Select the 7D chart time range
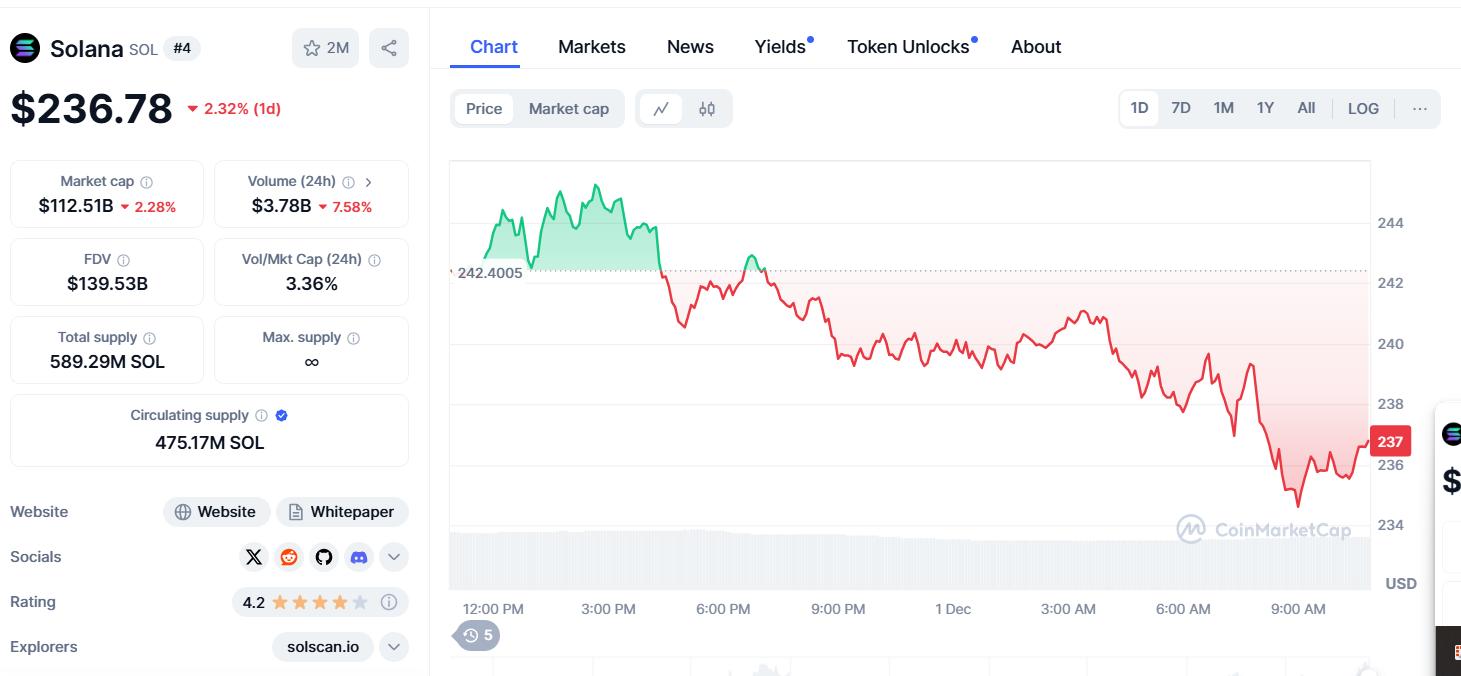1461x676 pixels. coord(1181,108)
